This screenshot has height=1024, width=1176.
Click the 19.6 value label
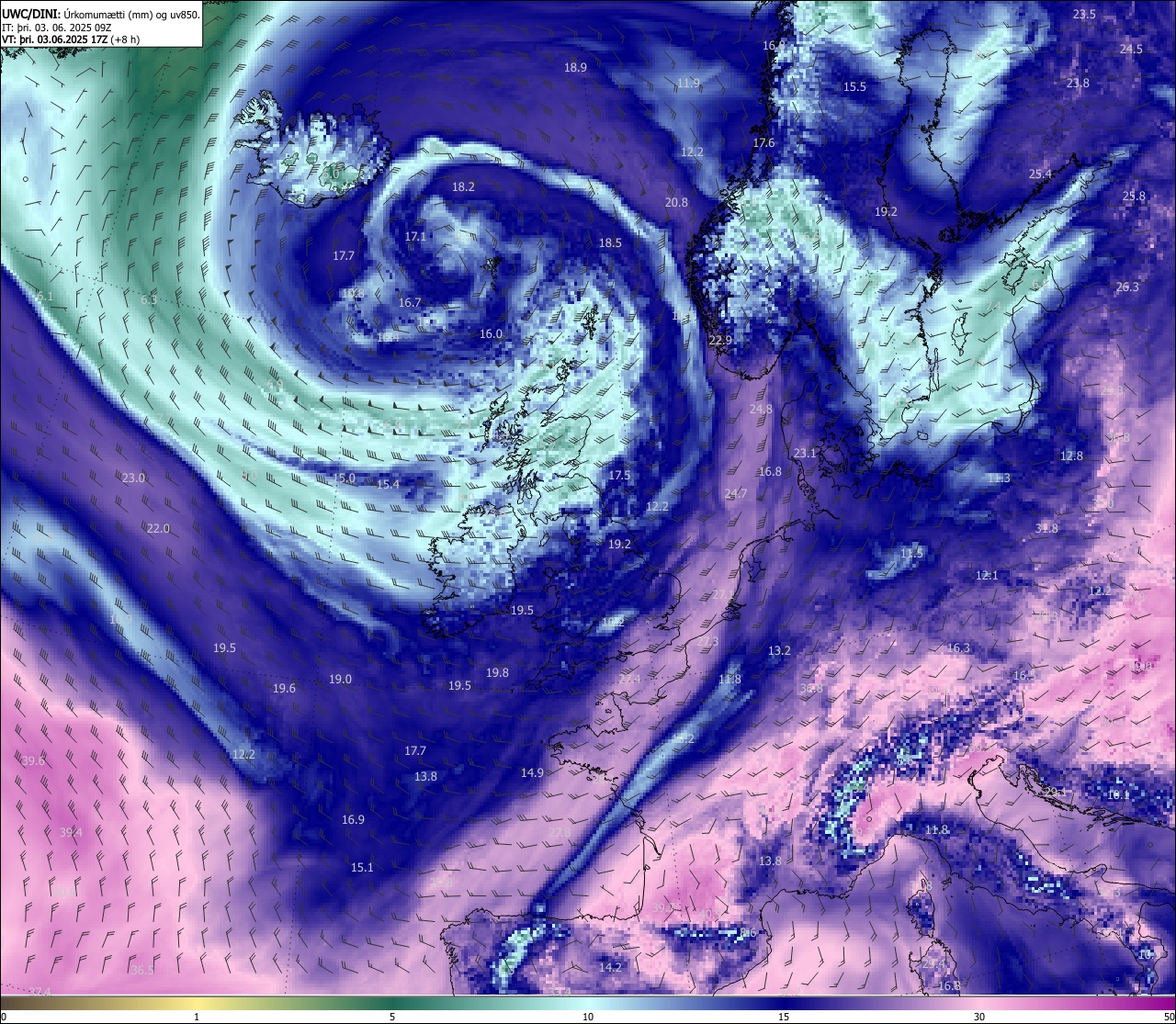(284, 688)
